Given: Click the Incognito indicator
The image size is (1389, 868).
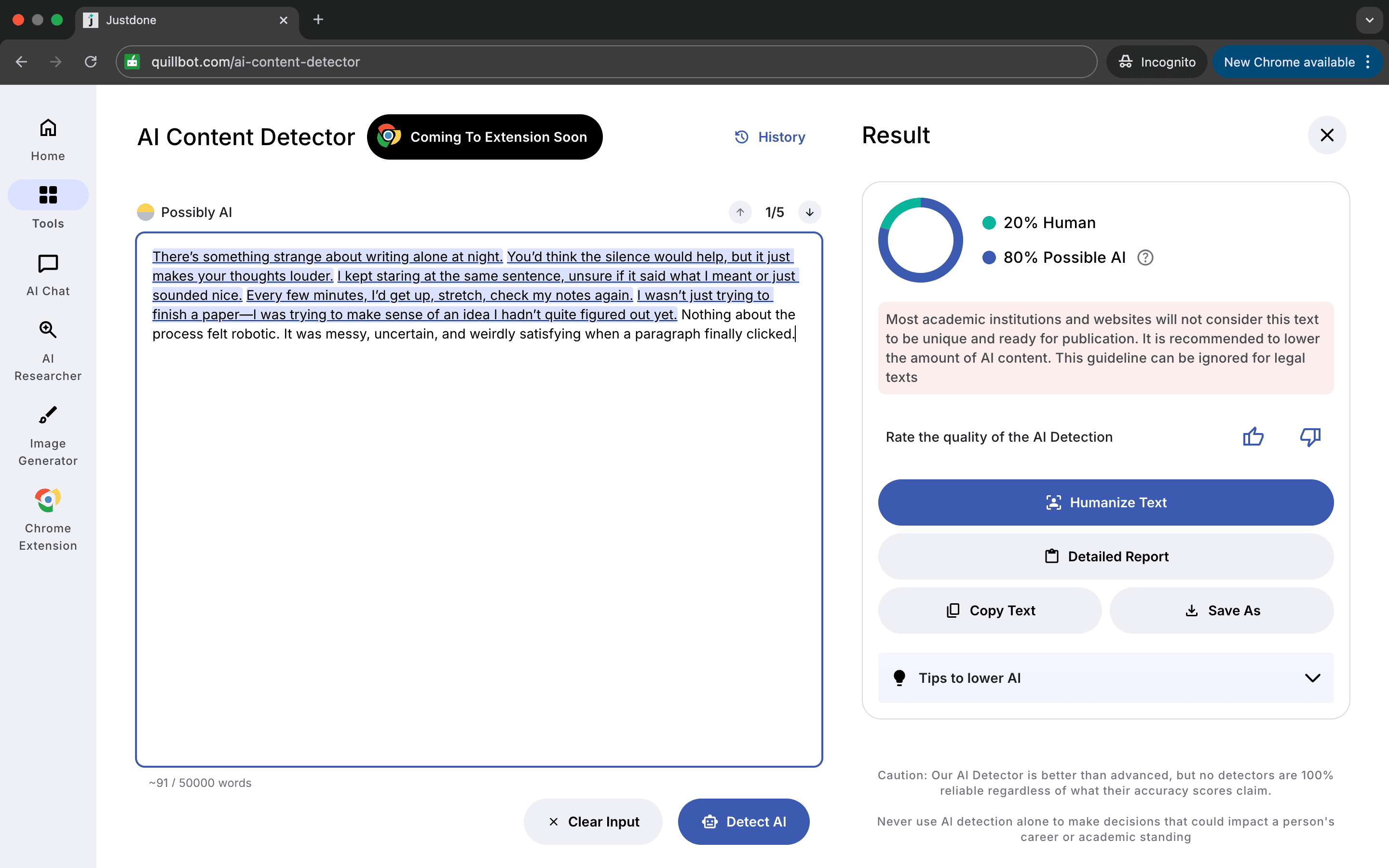Looking at the screenshot, I should click(x=1157, y=62).
